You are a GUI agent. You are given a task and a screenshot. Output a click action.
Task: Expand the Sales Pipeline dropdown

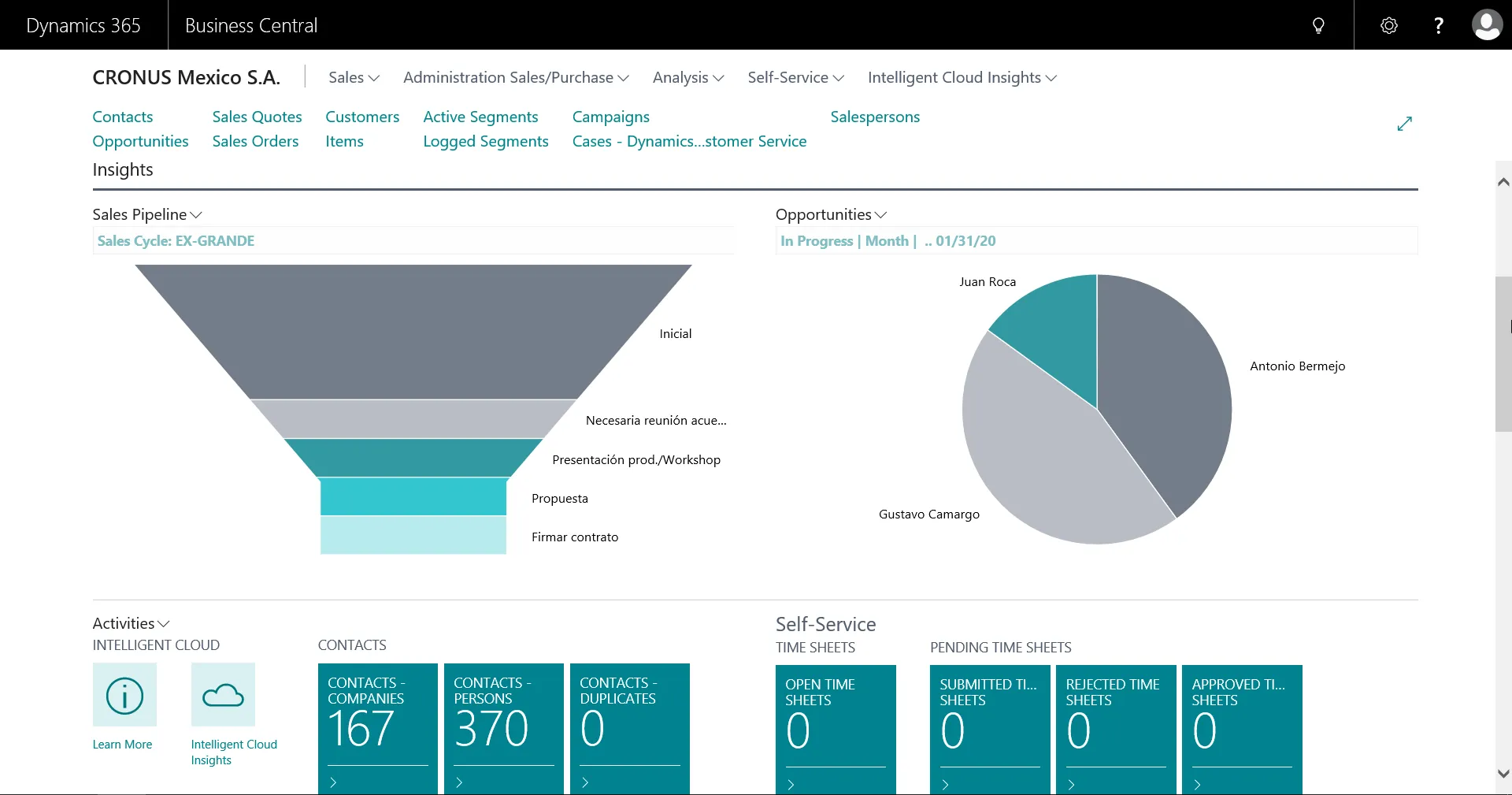(x=195, y=214)
